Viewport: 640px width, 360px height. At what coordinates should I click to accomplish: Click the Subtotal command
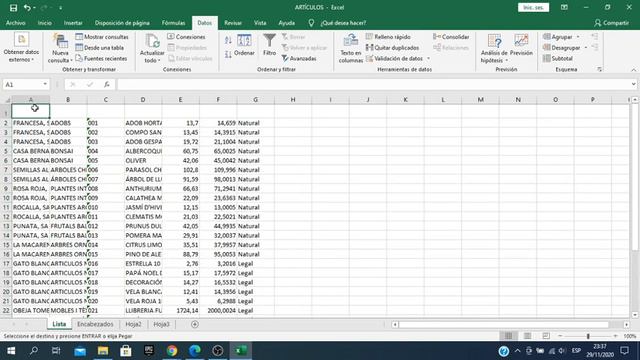tap(558, 58)
